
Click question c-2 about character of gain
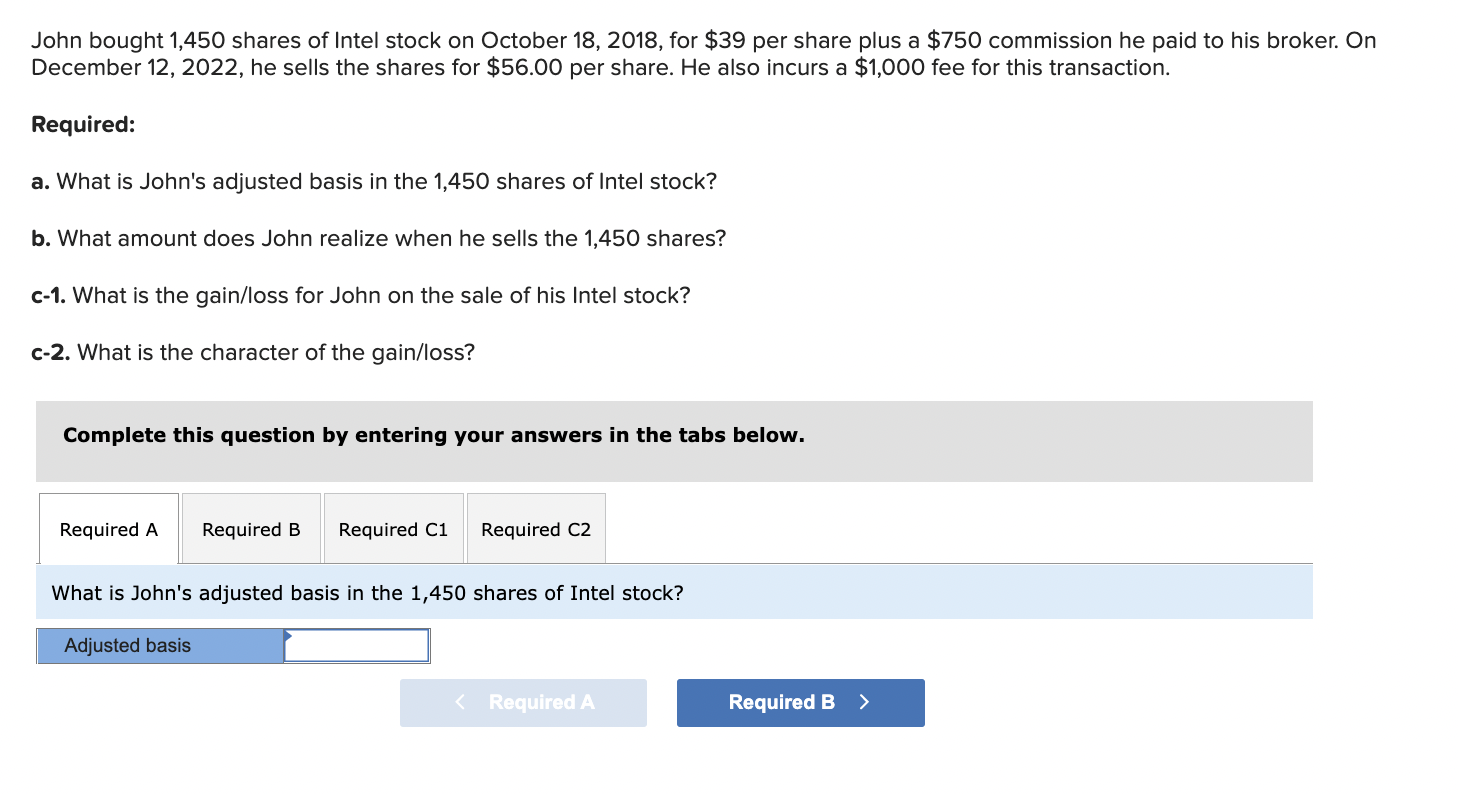tap(253, 353)
